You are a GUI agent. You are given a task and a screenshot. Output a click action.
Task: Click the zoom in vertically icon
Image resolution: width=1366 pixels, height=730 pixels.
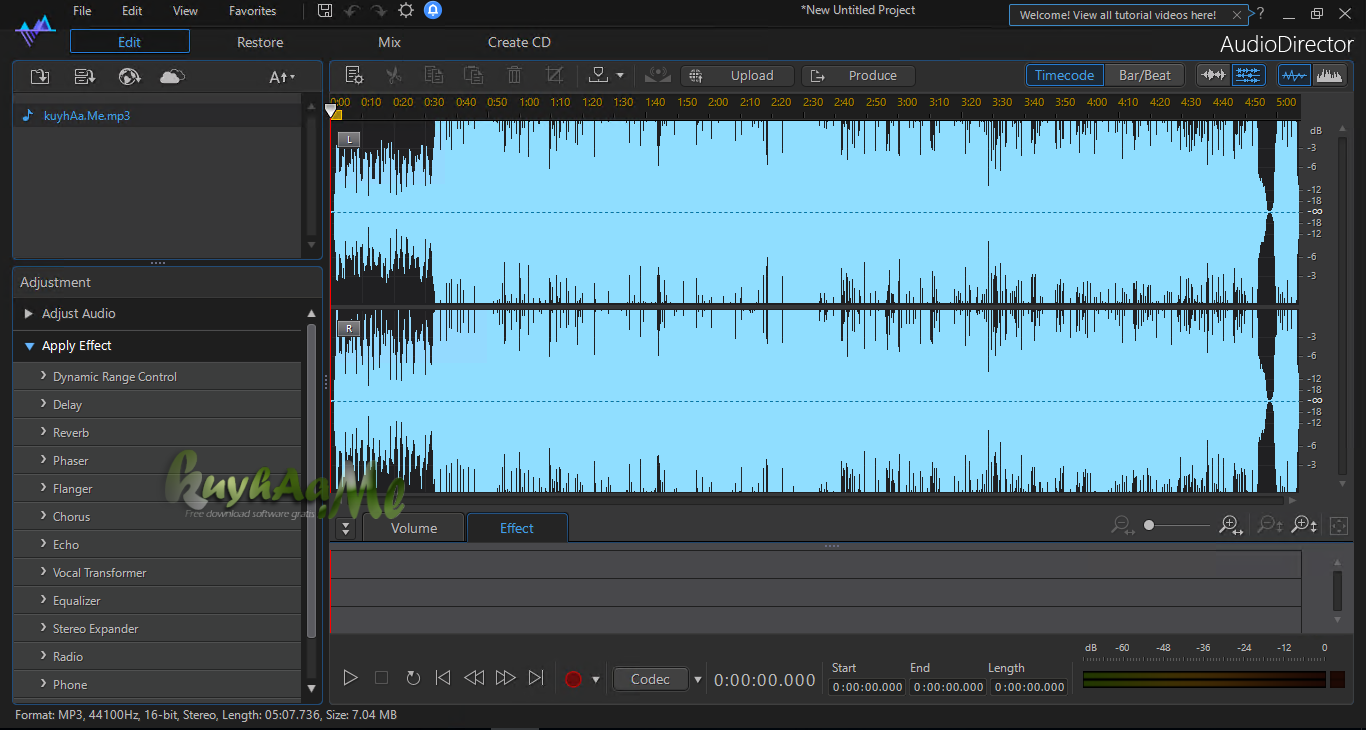[1304, 525]
